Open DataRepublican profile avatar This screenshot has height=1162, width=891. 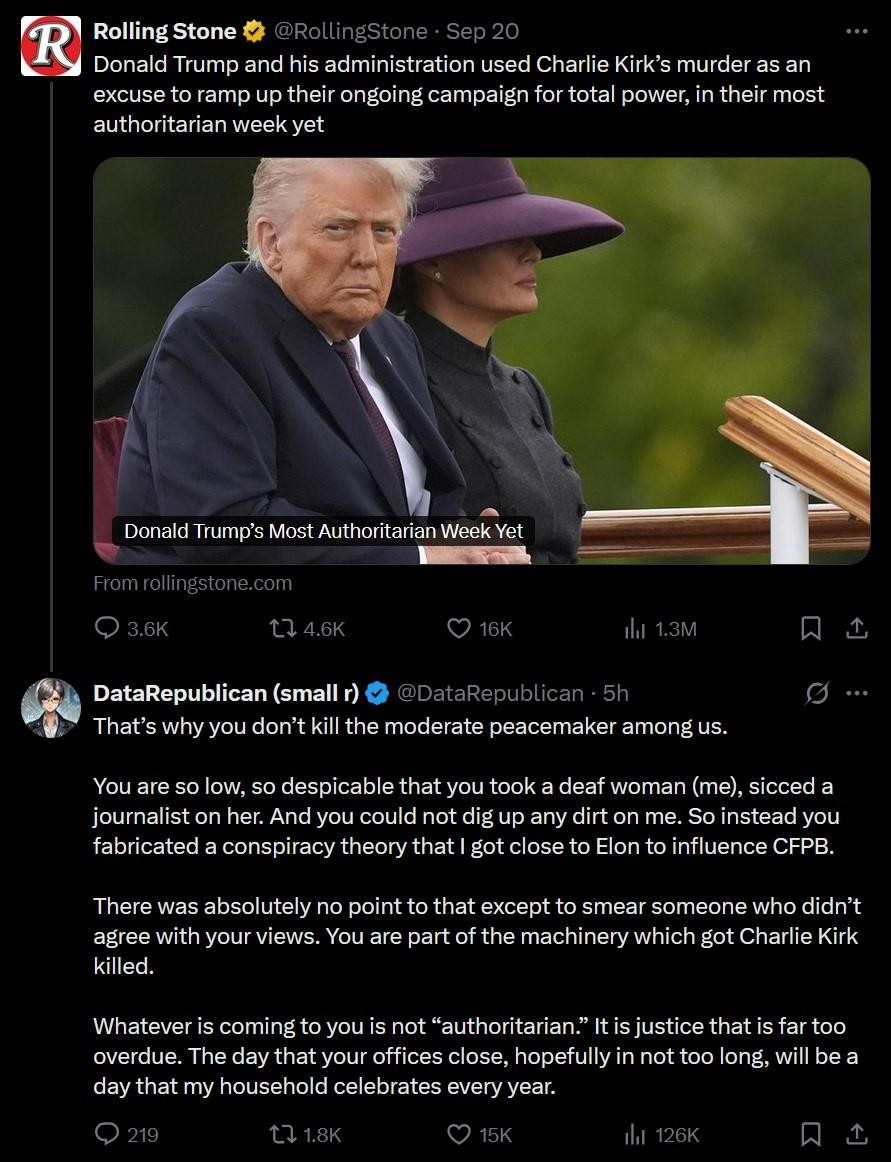click(50, 708)
